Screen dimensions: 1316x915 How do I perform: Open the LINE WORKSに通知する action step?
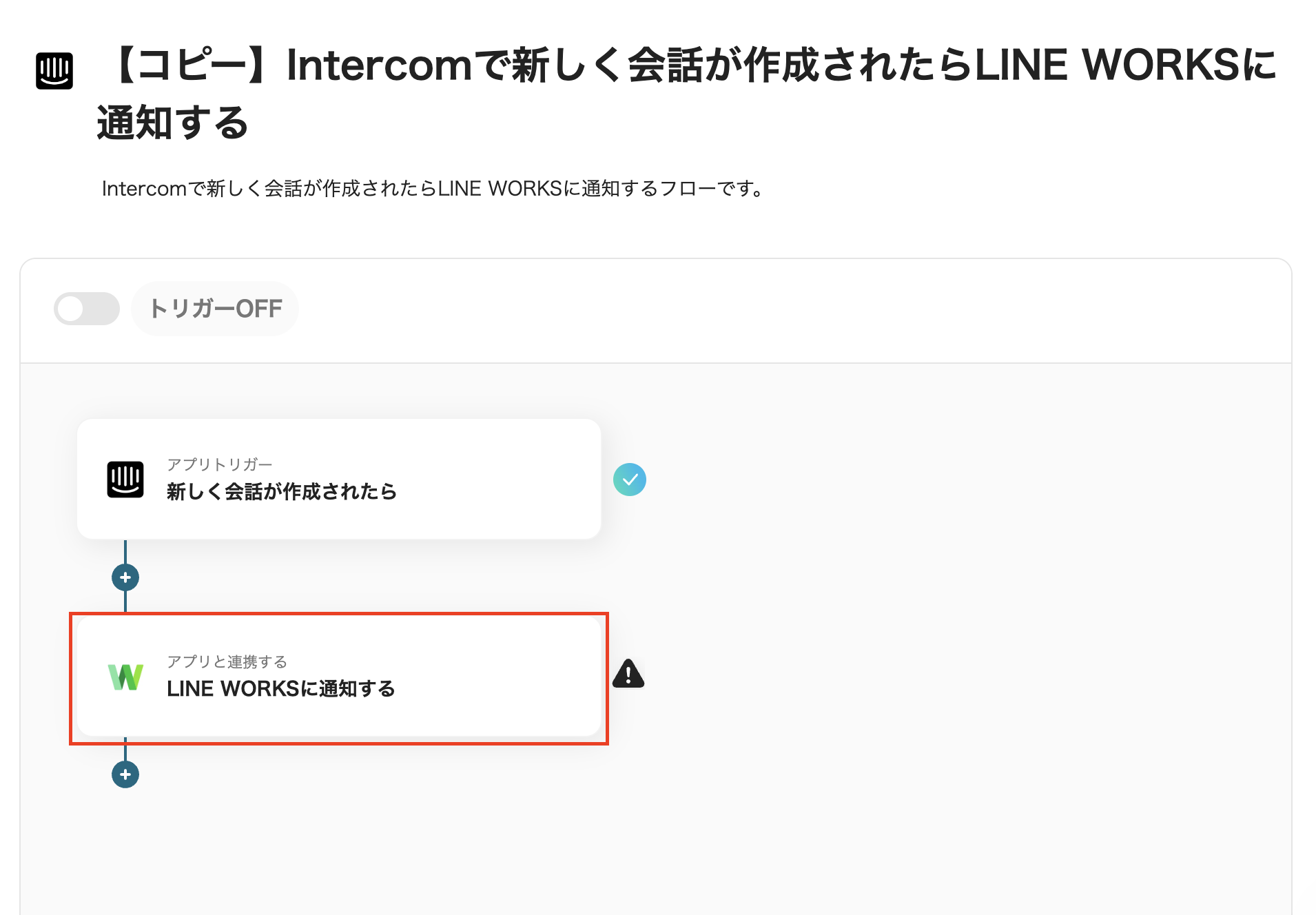click(338, 677)
